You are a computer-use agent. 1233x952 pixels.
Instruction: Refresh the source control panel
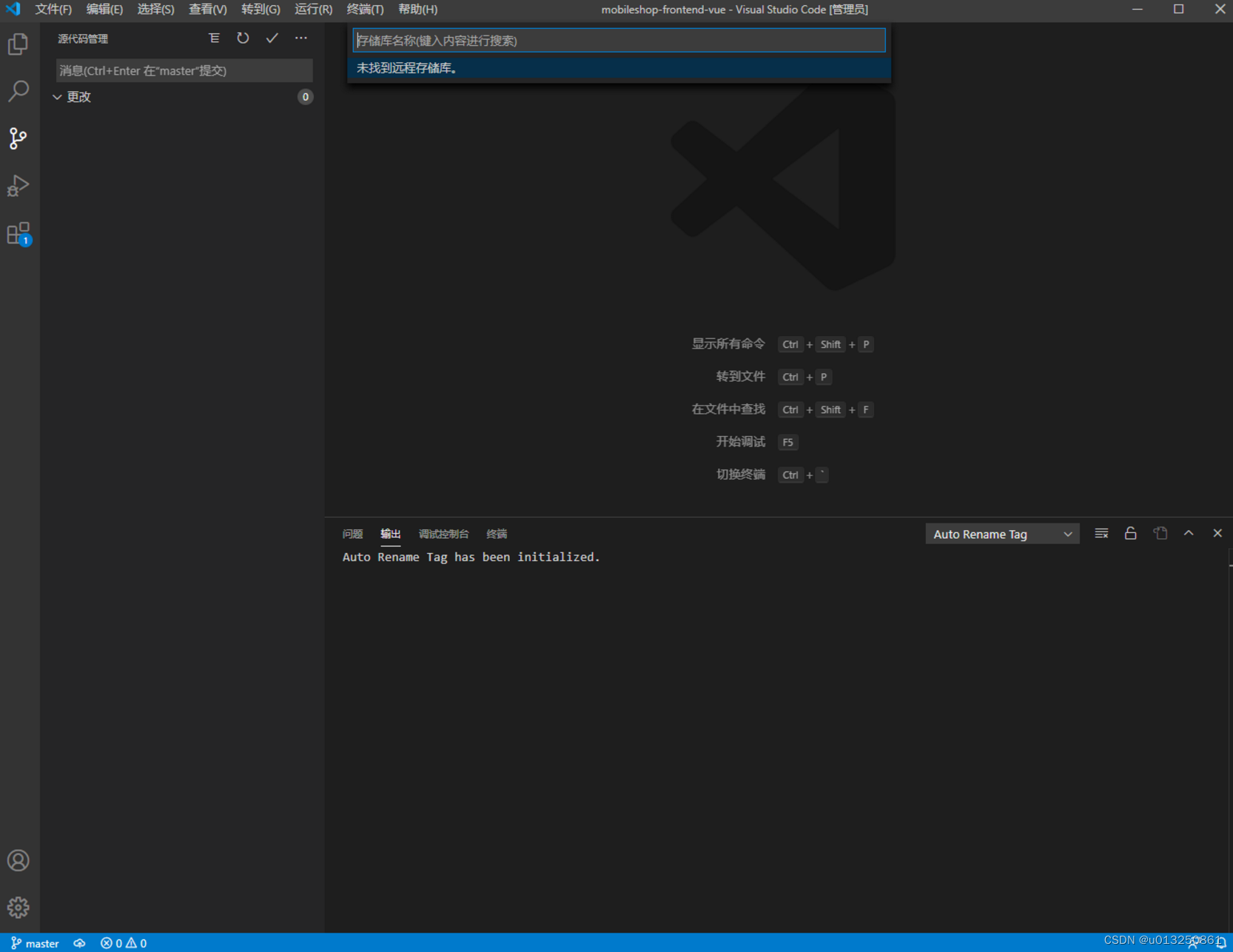243,38
